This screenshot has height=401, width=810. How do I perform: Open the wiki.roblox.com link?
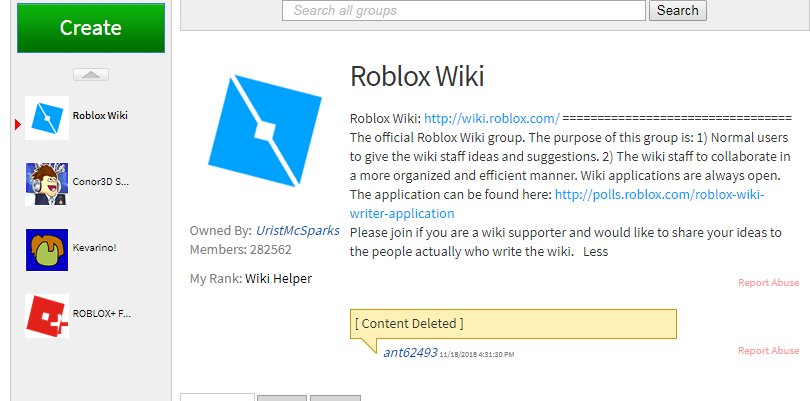point(492,118)
